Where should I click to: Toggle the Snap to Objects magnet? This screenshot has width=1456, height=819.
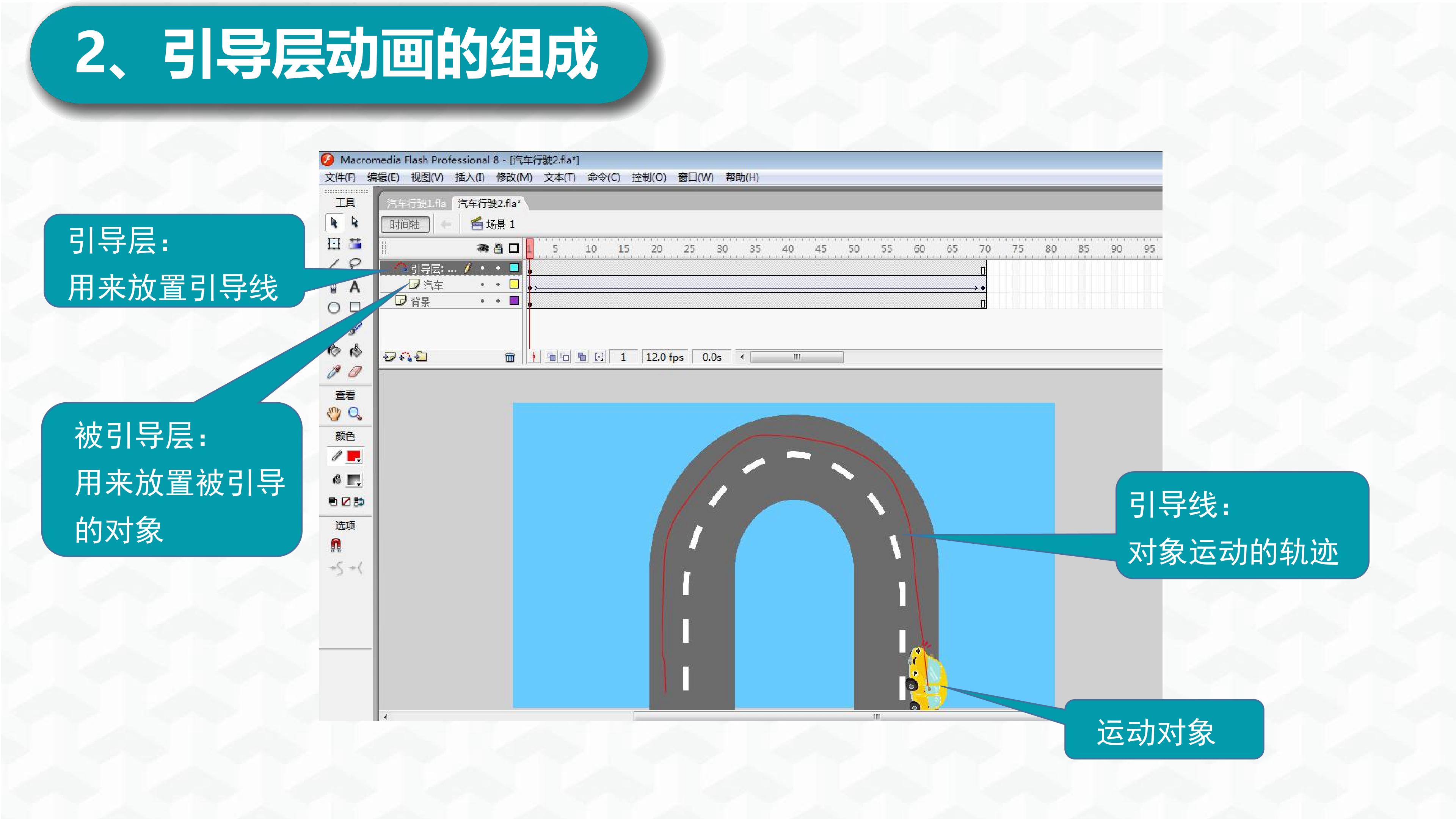click(x=336, y=545)
